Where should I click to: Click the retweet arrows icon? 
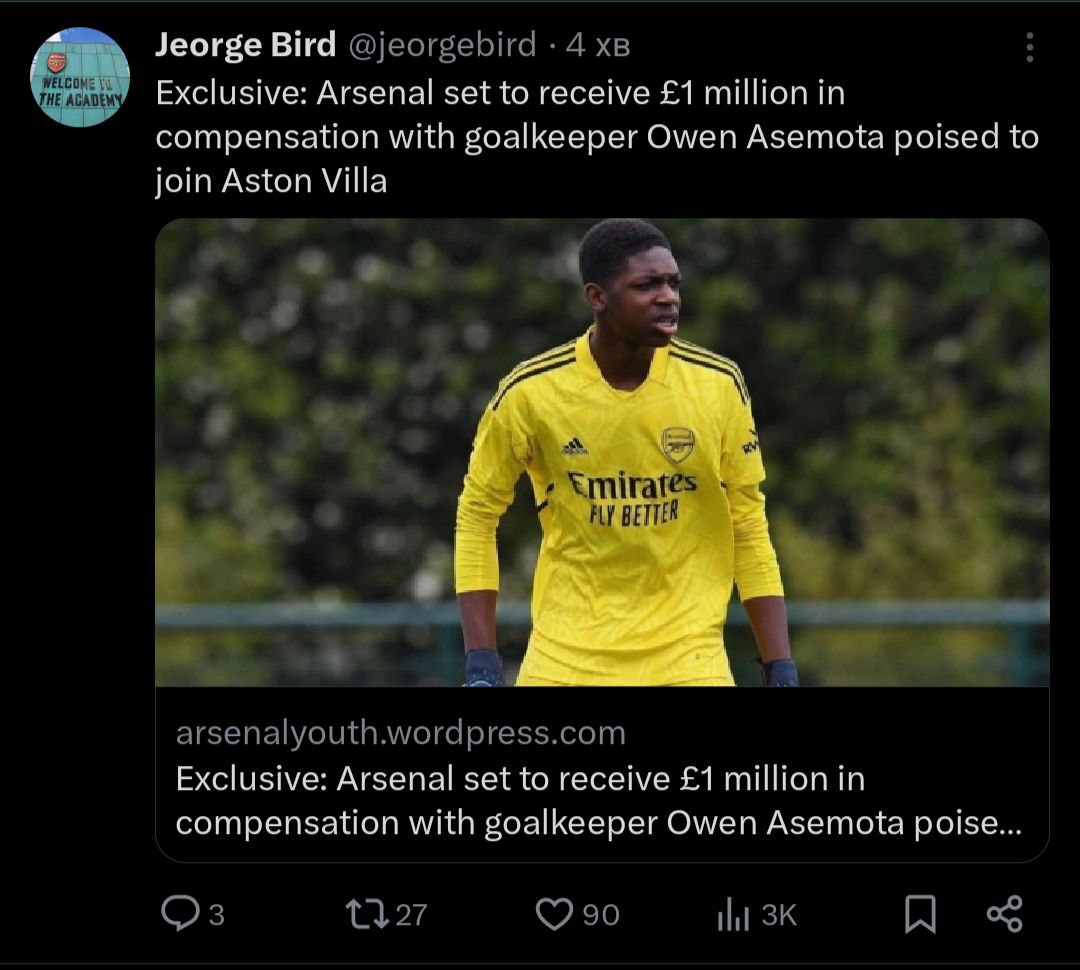coord(365,913)
